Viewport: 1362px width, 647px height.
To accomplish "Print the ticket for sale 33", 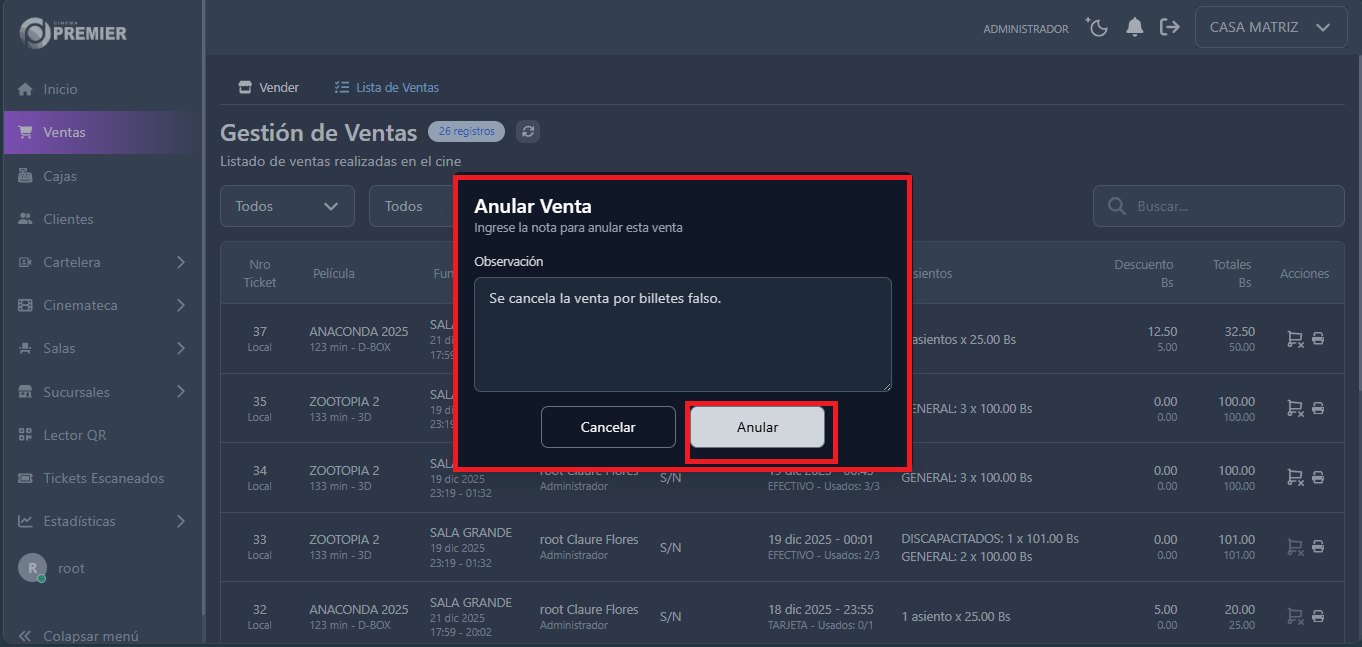I will 1316,547.
